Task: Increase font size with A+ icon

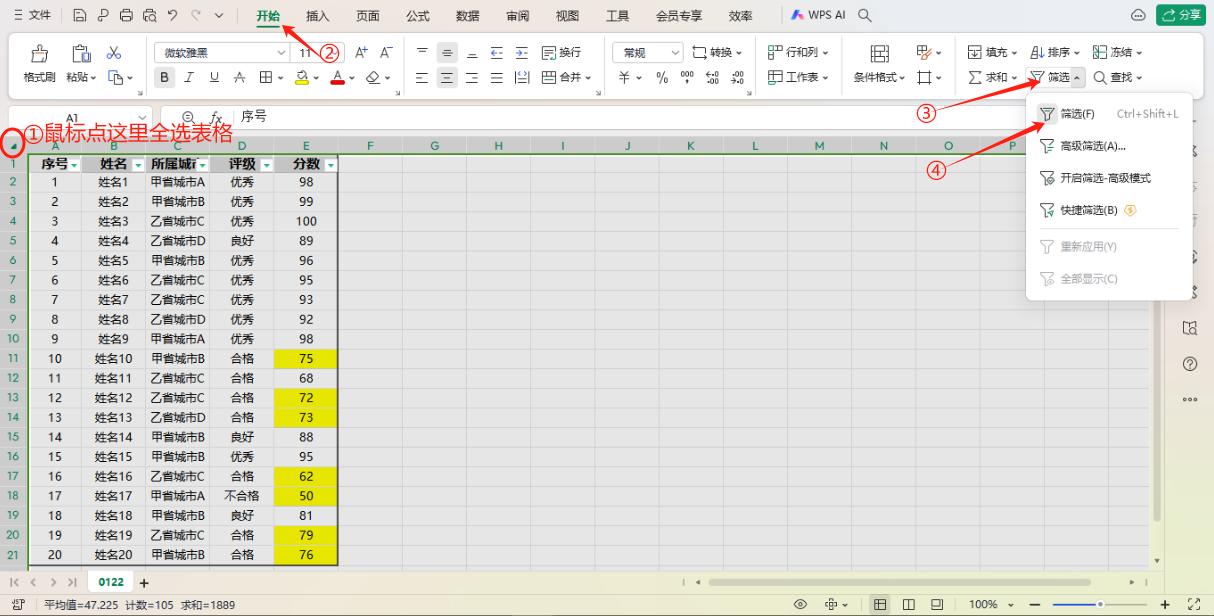Action: point(362,52)
